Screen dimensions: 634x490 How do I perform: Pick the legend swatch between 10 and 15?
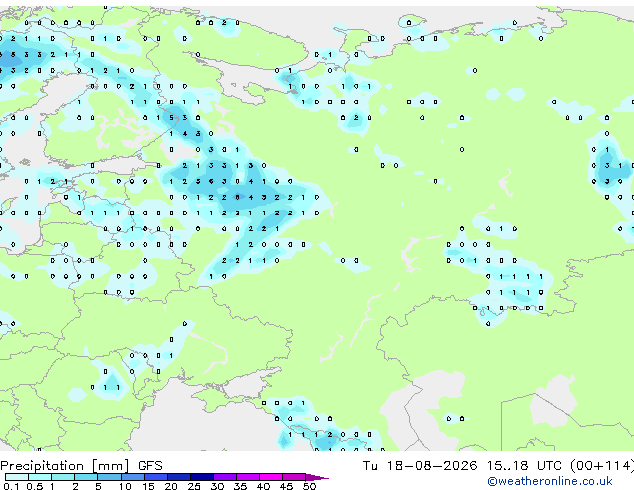132,477
